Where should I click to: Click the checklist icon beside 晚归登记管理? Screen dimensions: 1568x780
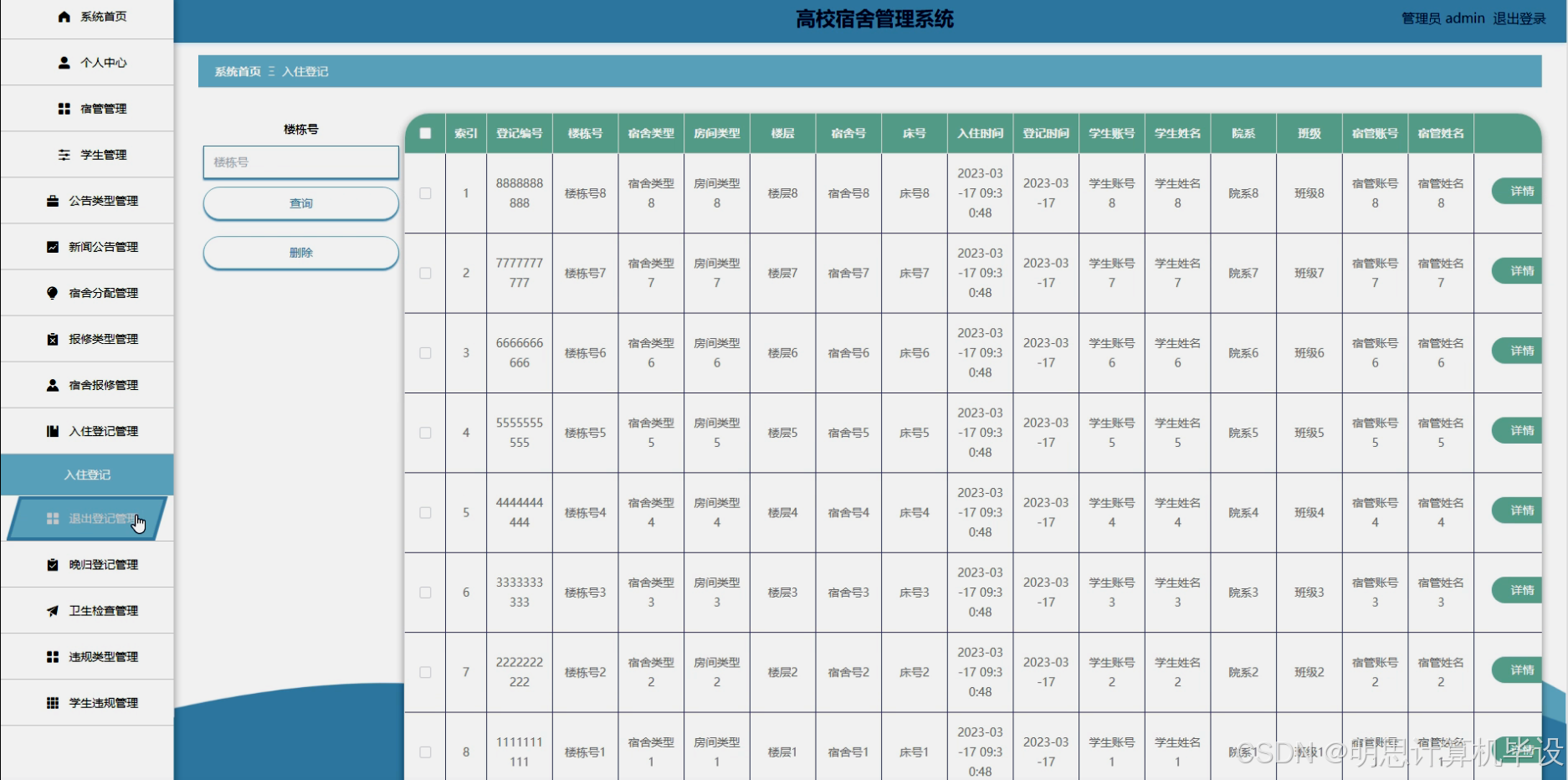pos(53,565)
